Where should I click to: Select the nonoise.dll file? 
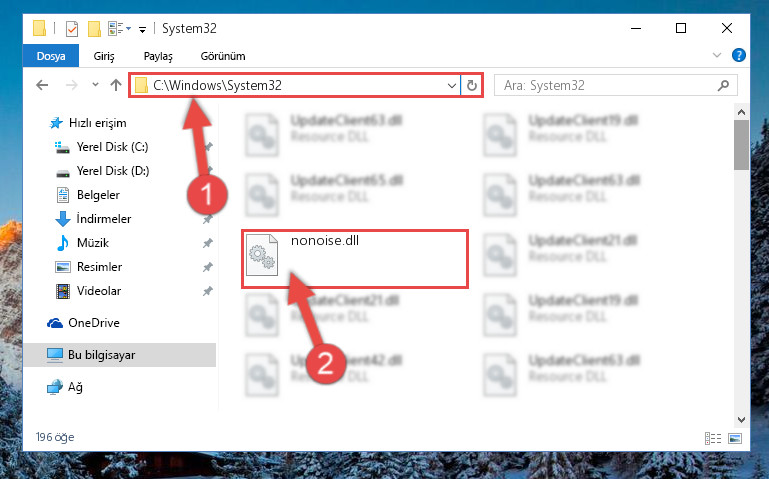(x=355, y=259)
